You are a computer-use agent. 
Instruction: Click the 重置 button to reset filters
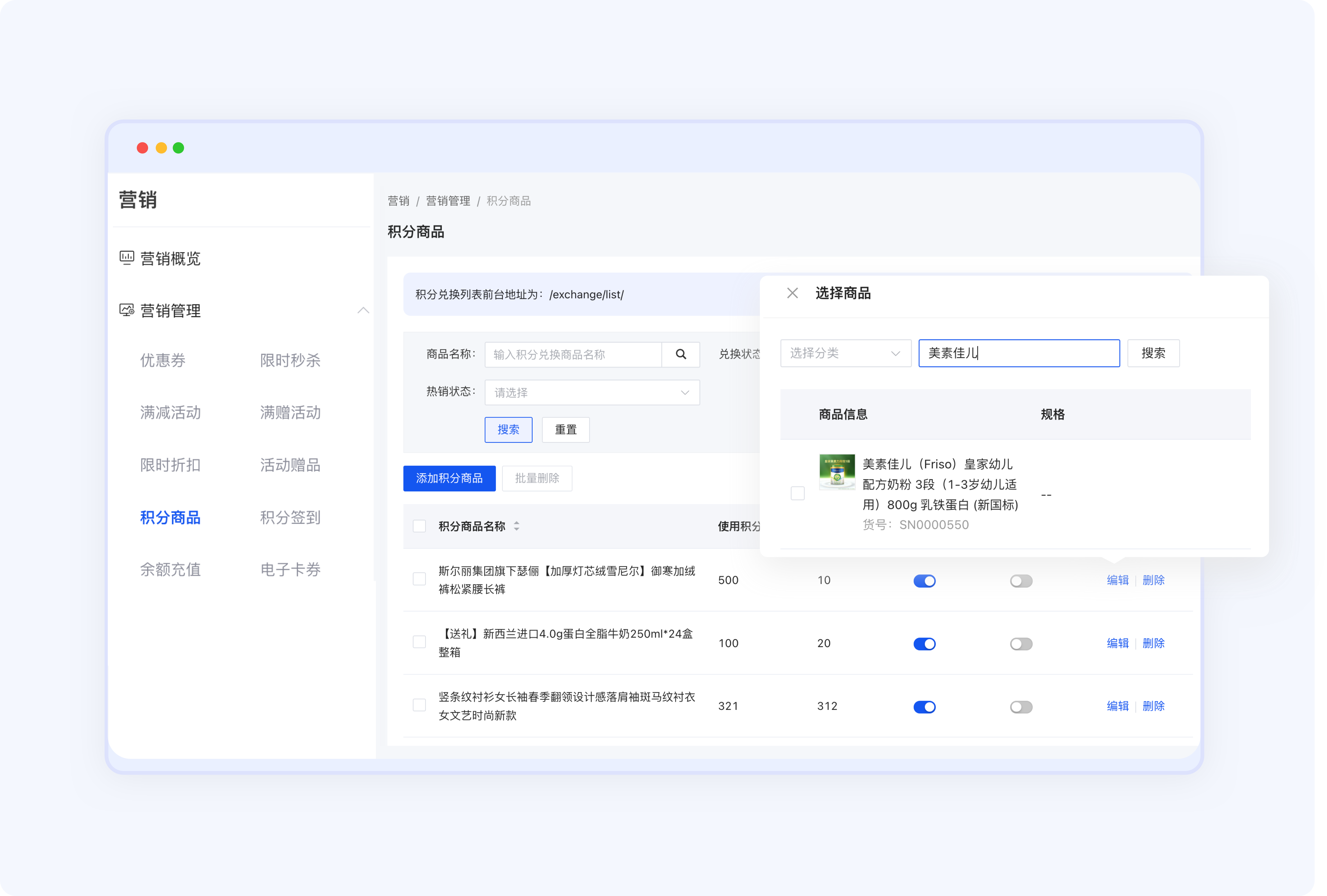point(565,429)
